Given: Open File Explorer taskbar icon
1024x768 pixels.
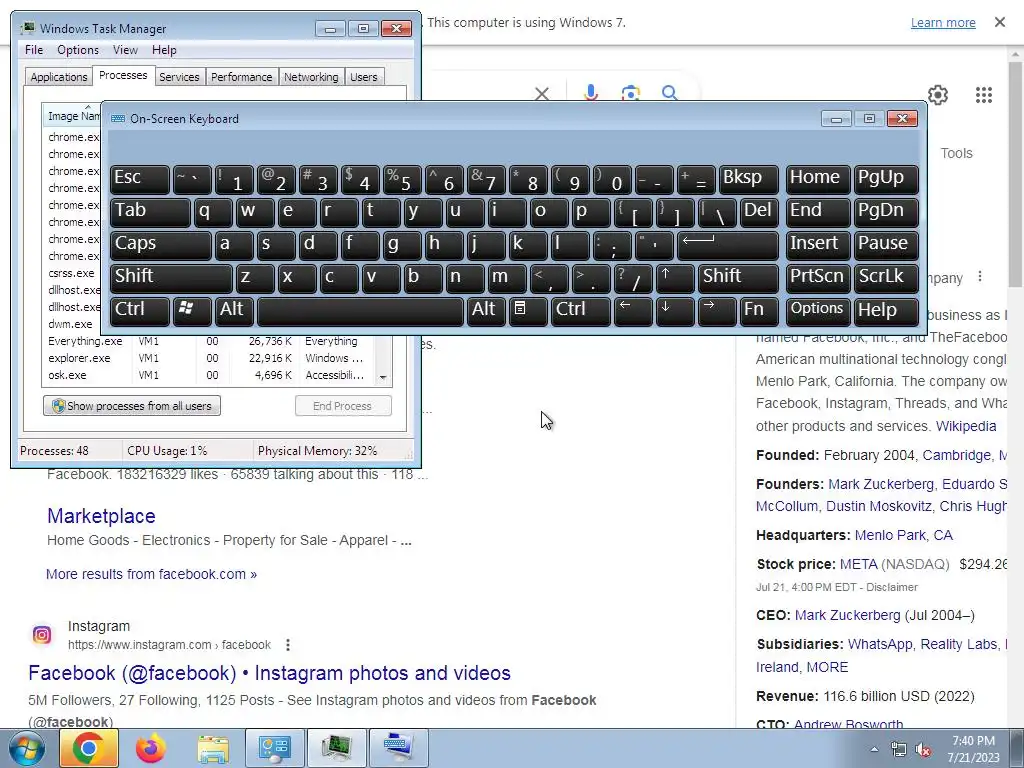Looking at the screenshot, I should [x=213, y=748].
